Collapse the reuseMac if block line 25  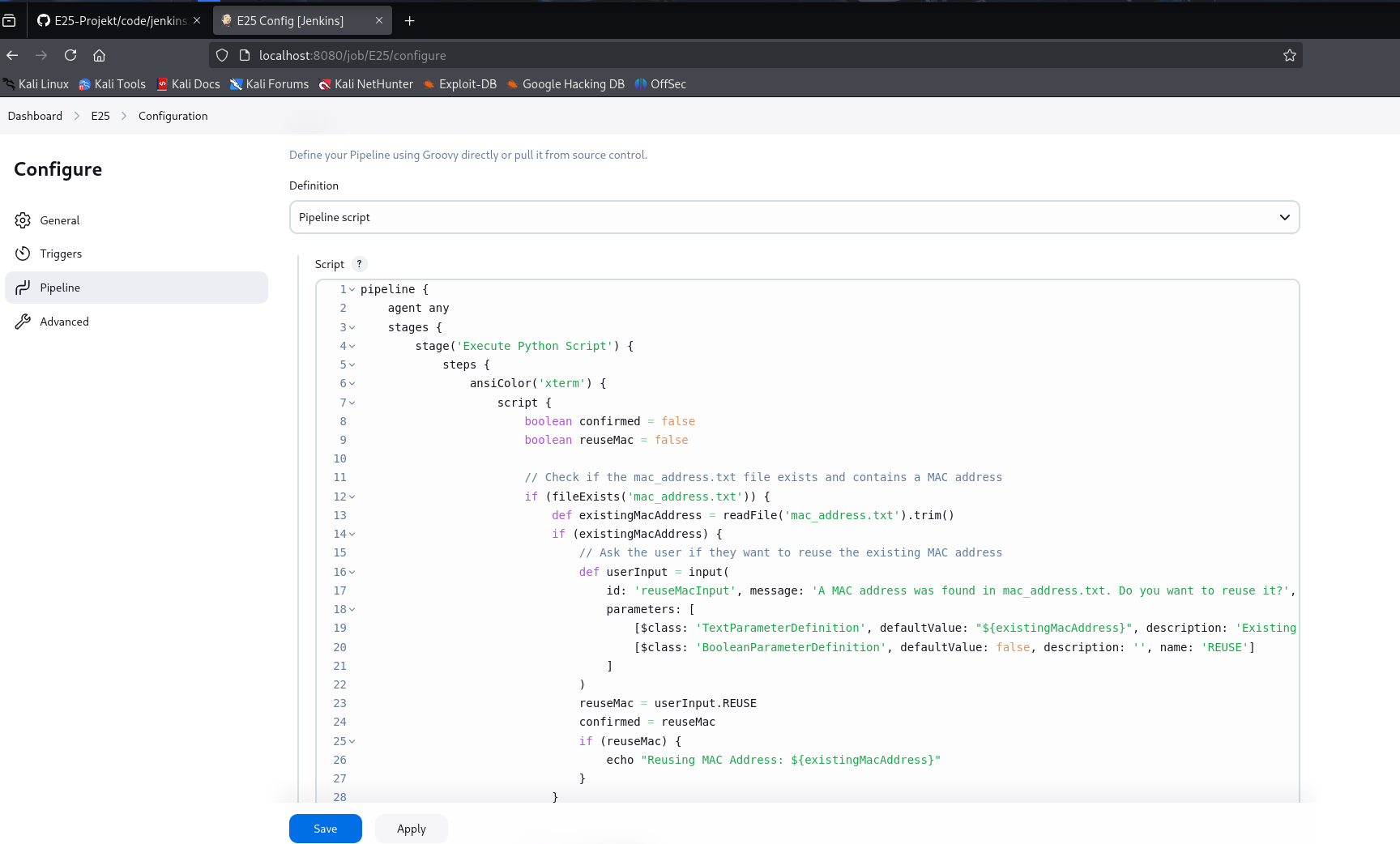352,742
